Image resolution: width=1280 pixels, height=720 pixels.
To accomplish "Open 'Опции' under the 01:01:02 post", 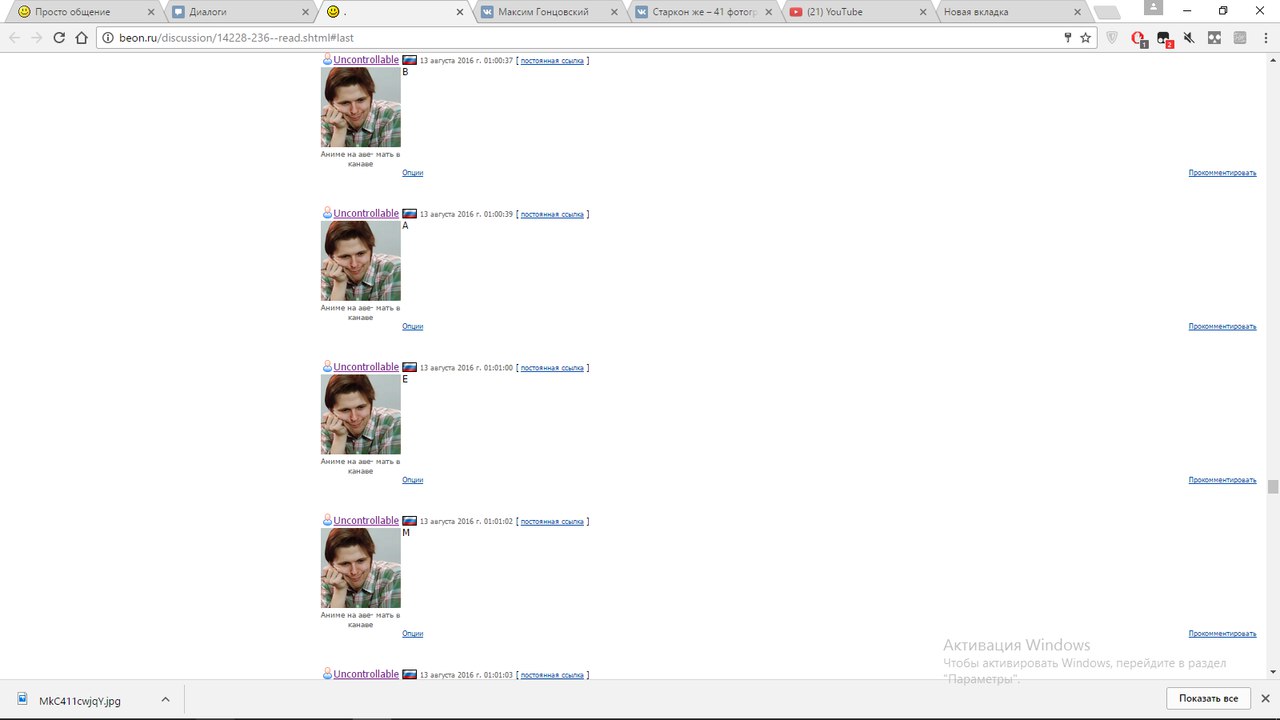I will click(x=413, y=634).
